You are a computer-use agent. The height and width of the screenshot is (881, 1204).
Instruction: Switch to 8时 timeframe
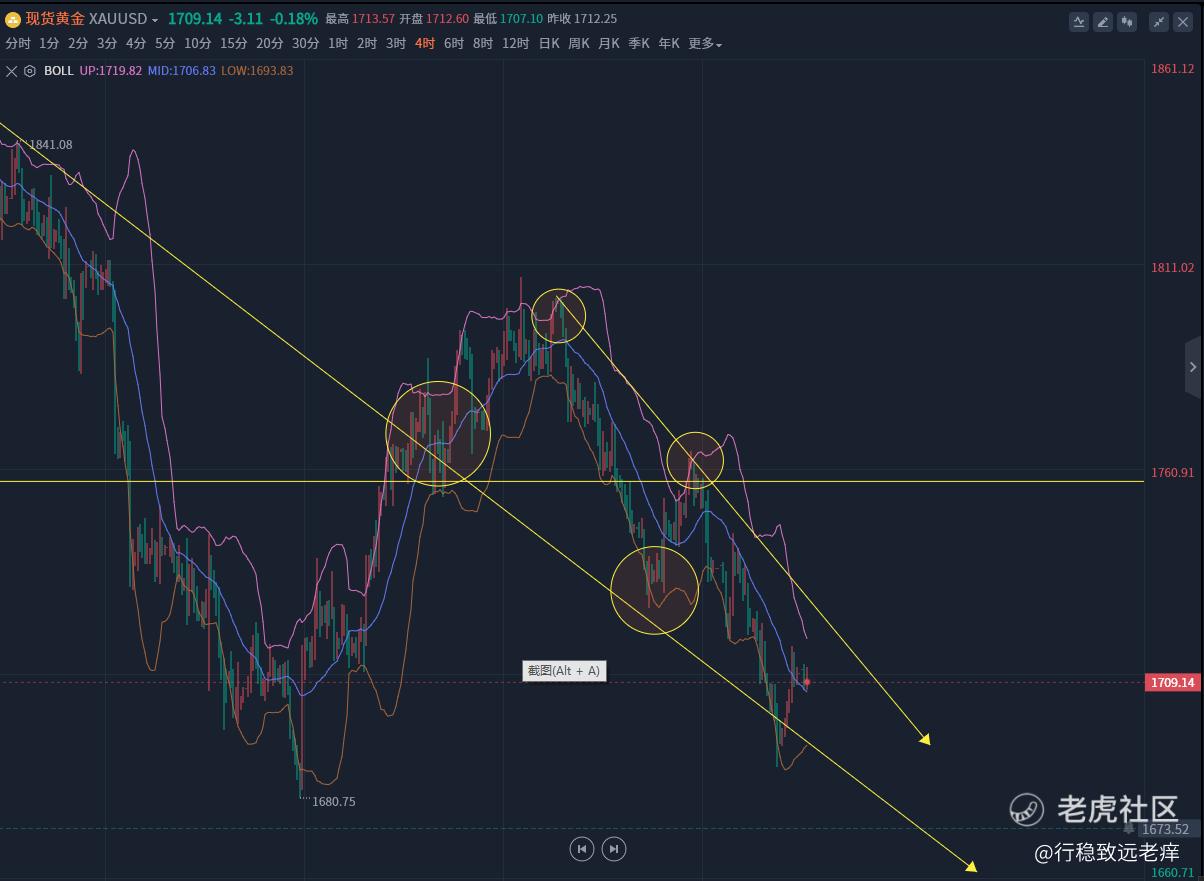pyautogui.click(x=483, y=44)
